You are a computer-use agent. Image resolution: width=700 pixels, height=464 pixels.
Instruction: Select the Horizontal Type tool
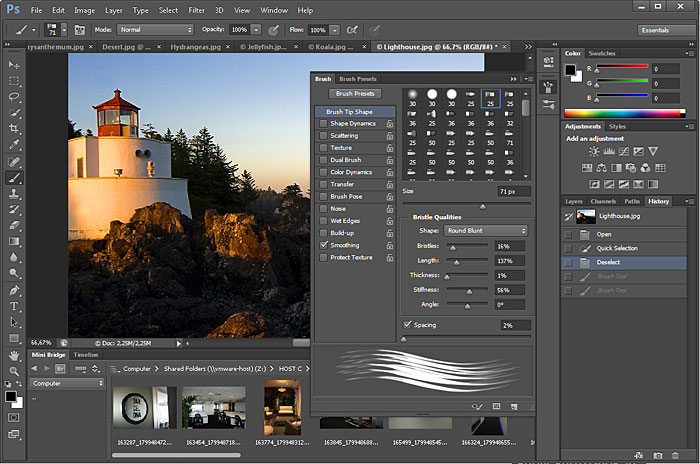click(14, 306)
